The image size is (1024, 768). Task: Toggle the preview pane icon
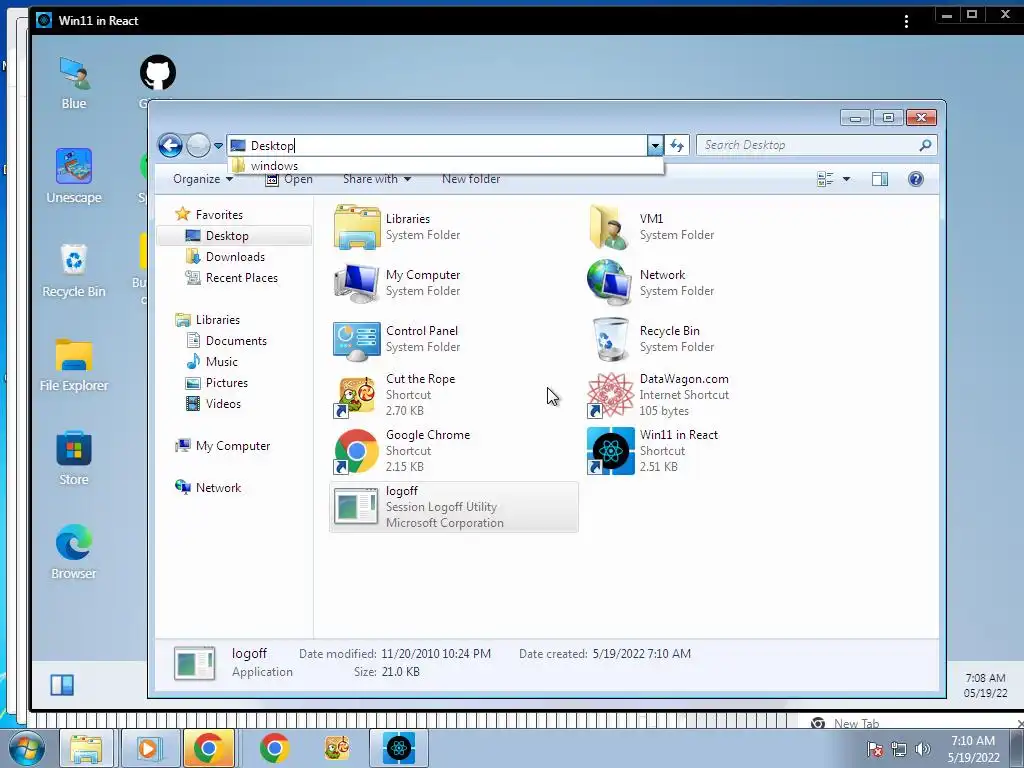(880, 179)
